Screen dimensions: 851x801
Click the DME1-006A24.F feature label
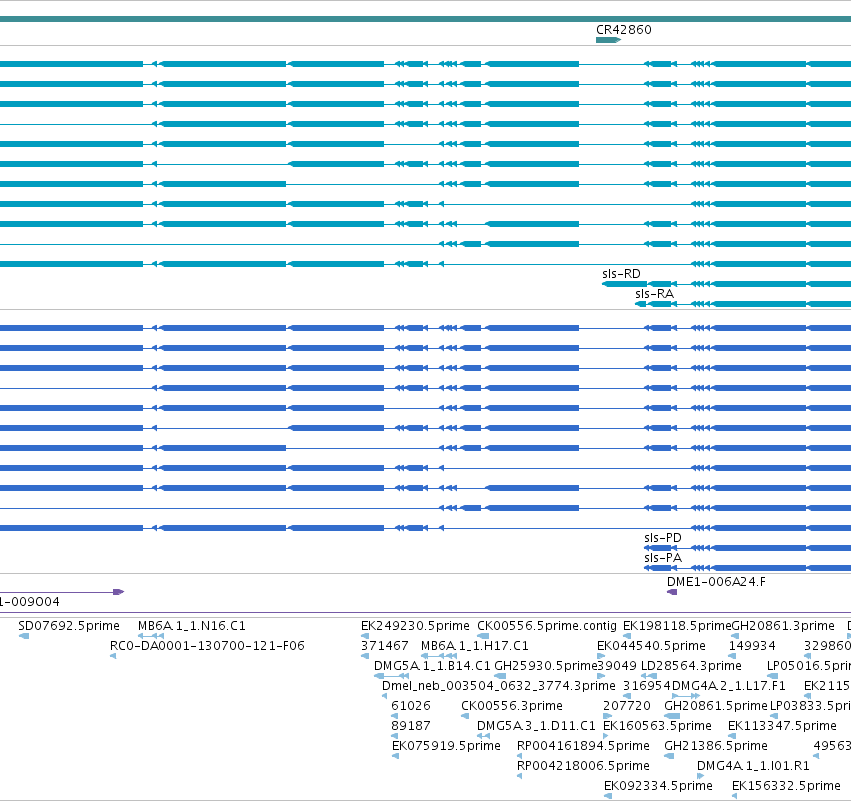coord(716,582)
